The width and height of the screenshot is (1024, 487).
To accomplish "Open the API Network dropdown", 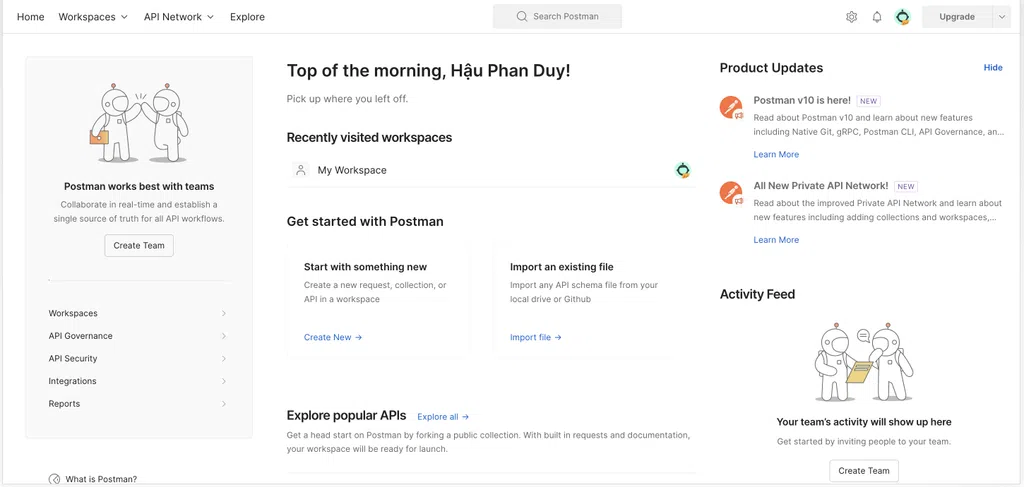I will point(179,17).
